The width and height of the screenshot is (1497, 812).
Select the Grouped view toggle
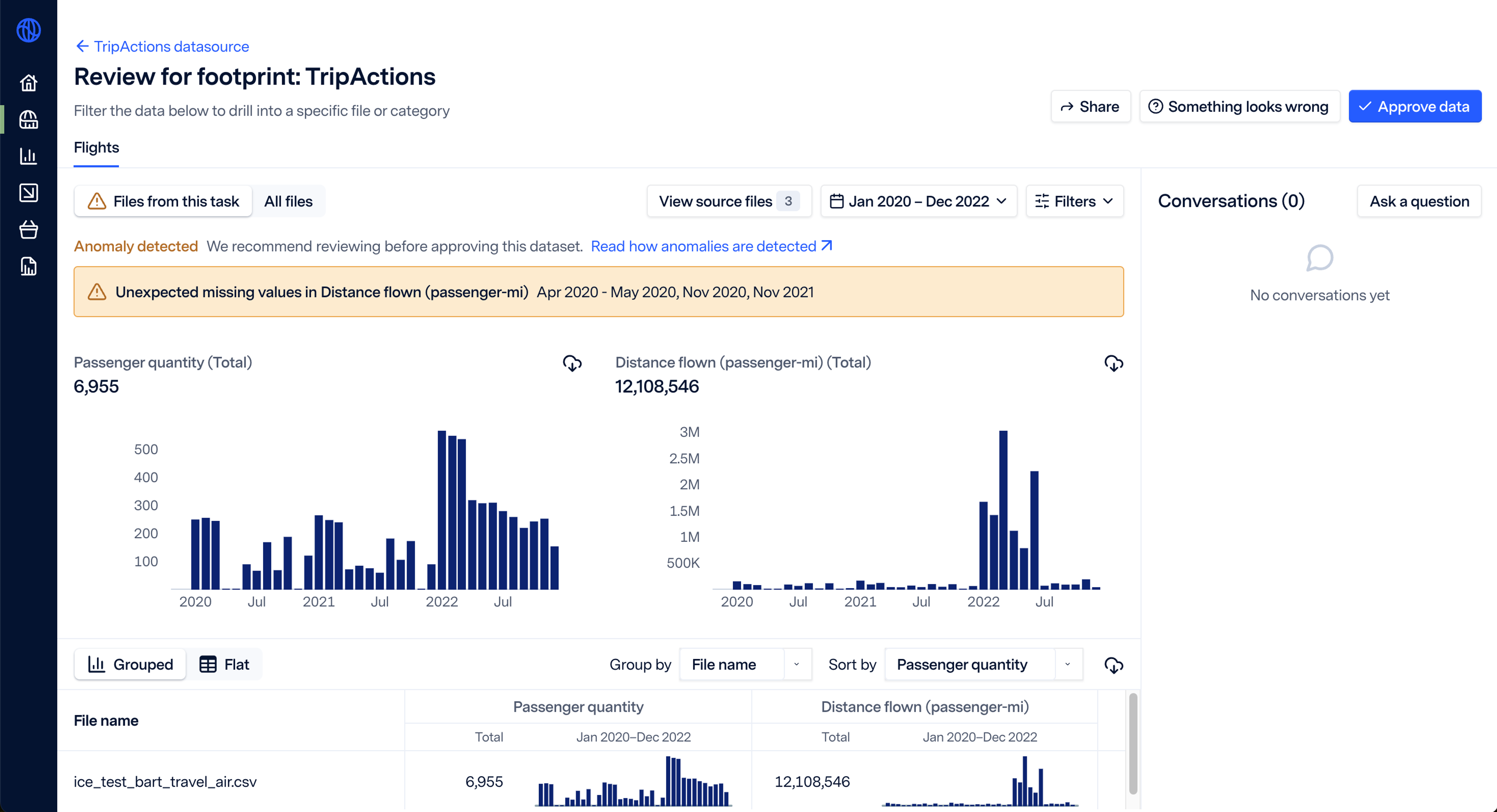[130, 664]
